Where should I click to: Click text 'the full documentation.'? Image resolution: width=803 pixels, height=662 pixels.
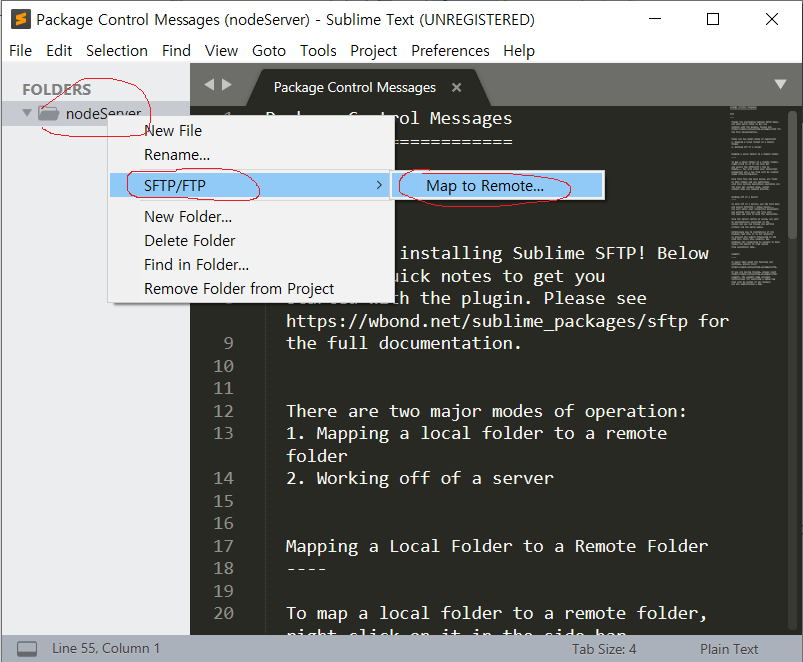[x=404, y=343]
